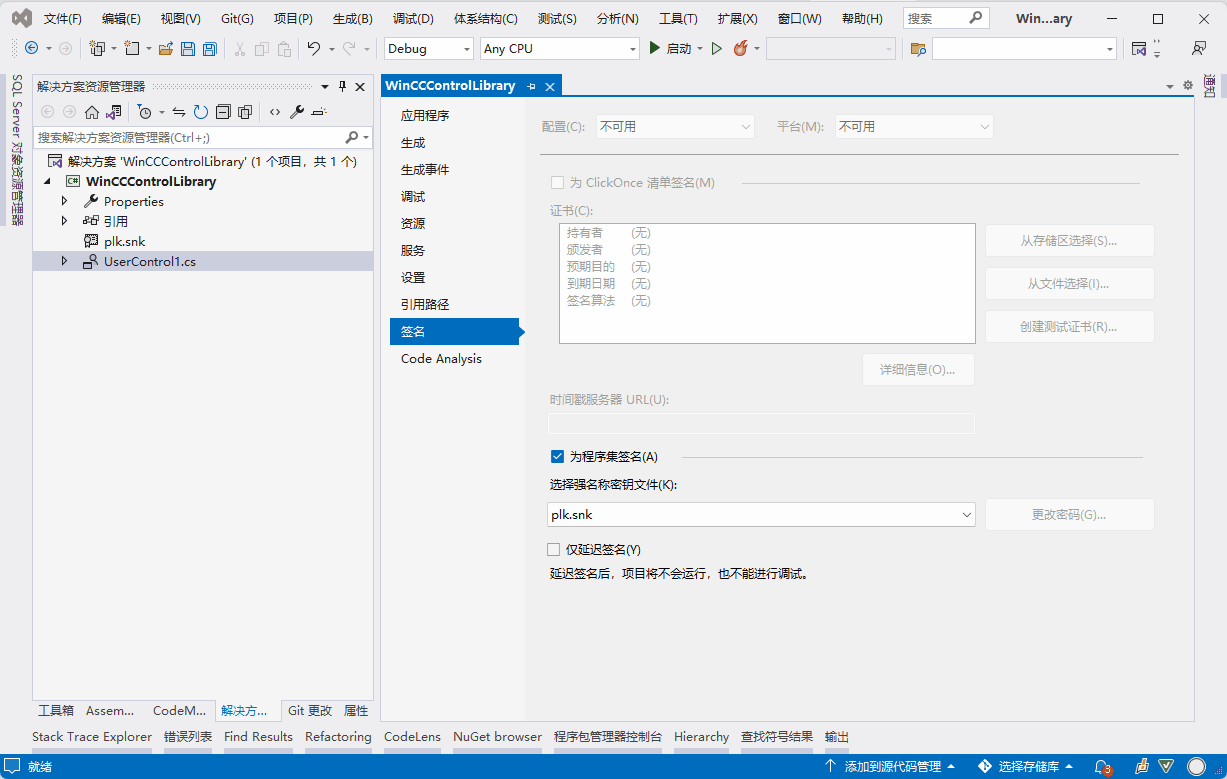Click the Live Share feedback person icon
Image resolution: width=1227 pixels, height=779 pixels.
coord(1198,48)
